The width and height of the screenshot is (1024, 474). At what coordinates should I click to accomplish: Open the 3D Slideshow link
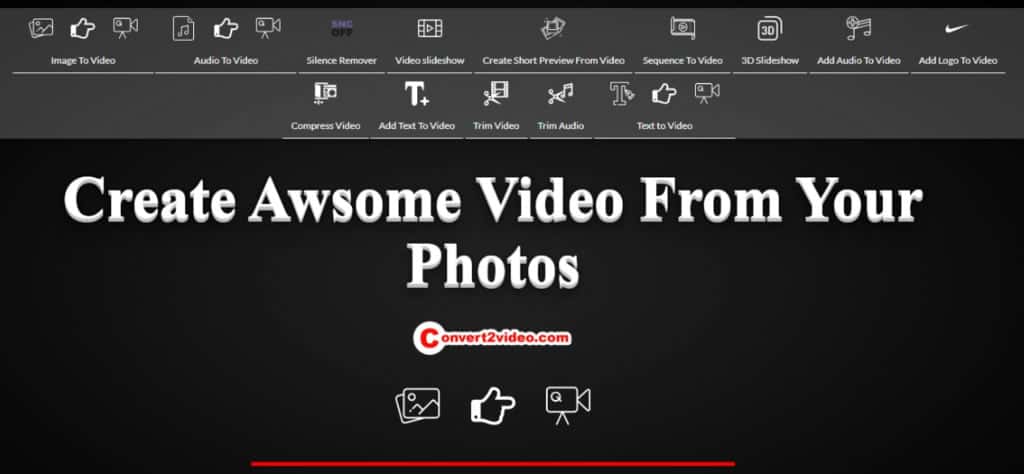tap(770, 61)
